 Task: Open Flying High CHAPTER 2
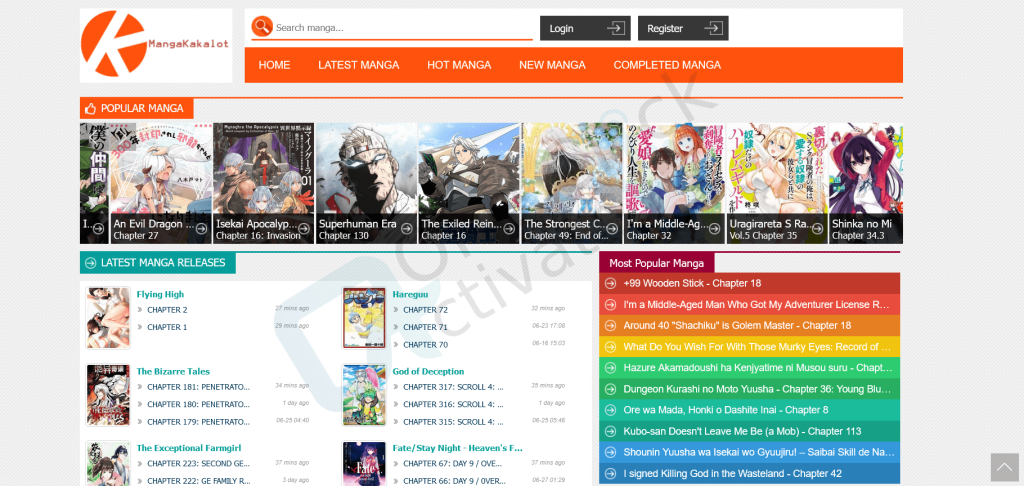pos(167,310)
